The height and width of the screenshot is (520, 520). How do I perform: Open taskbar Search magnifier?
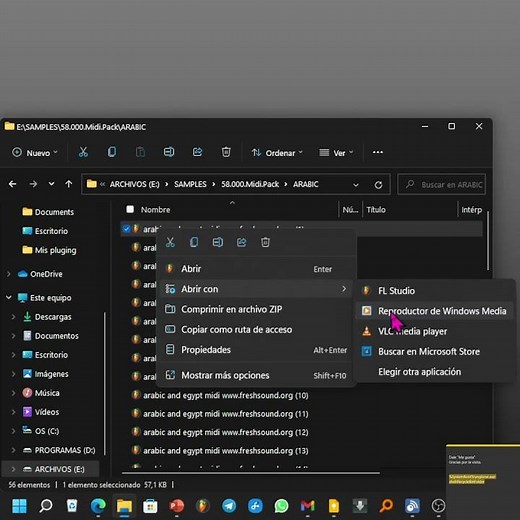[46, 506]
